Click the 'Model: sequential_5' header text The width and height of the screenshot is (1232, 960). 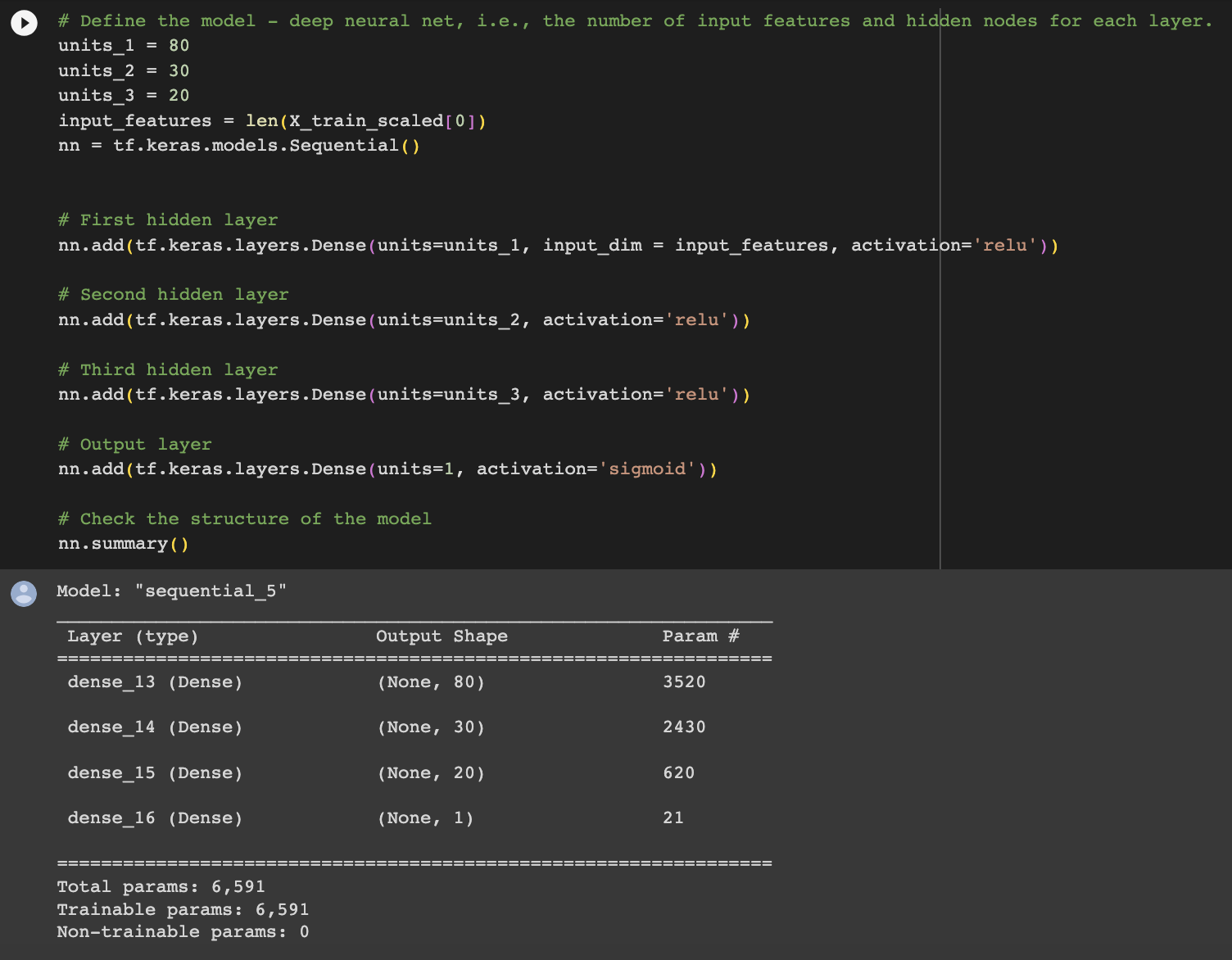pyautogui.click(x=171, y=591)
